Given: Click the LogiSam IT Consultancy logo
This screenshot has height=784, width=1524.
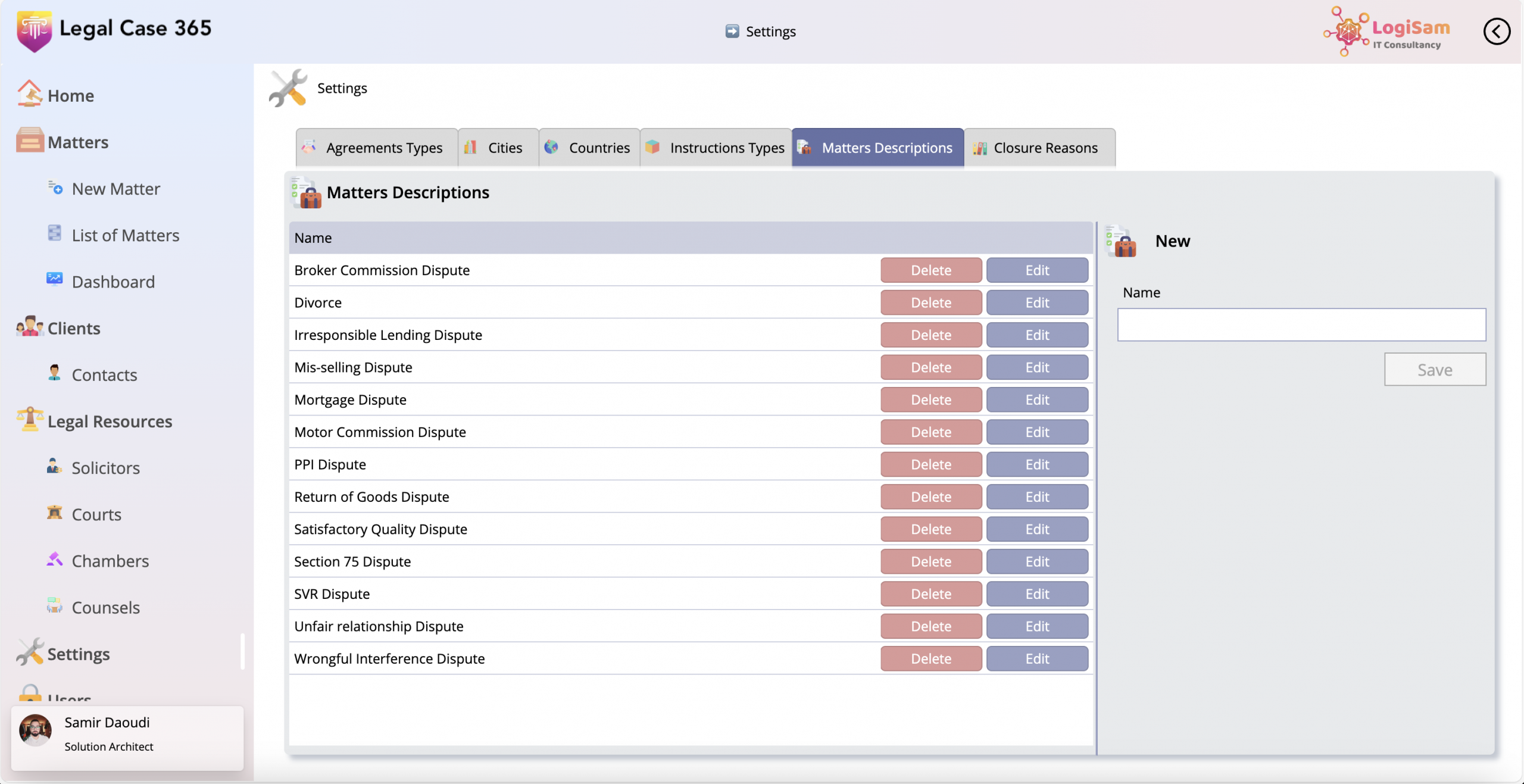Looking at the screenshot, I should pos(1387,32).
